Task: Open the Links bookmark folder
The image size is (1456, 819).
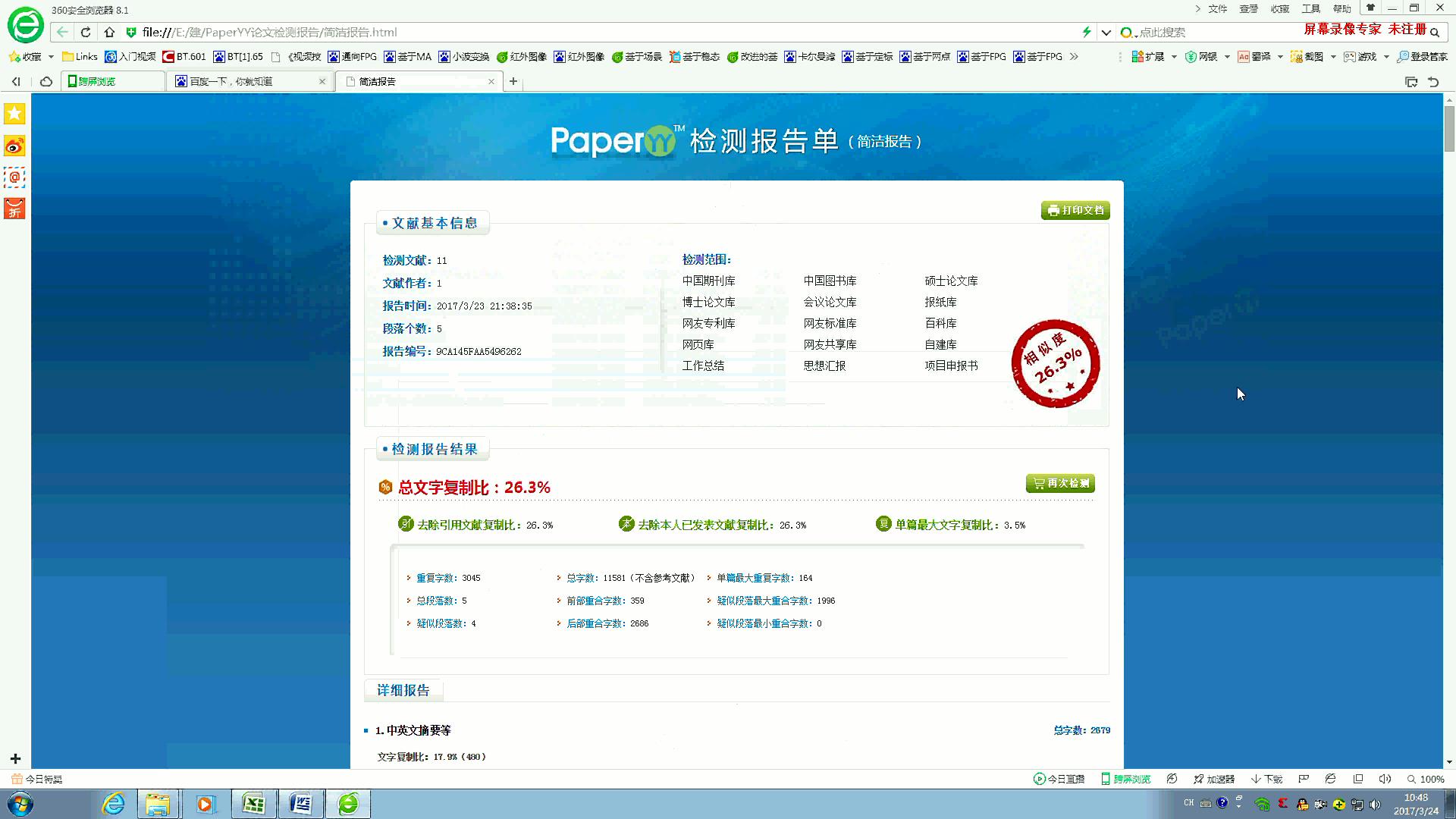Action: coord(80,57)
